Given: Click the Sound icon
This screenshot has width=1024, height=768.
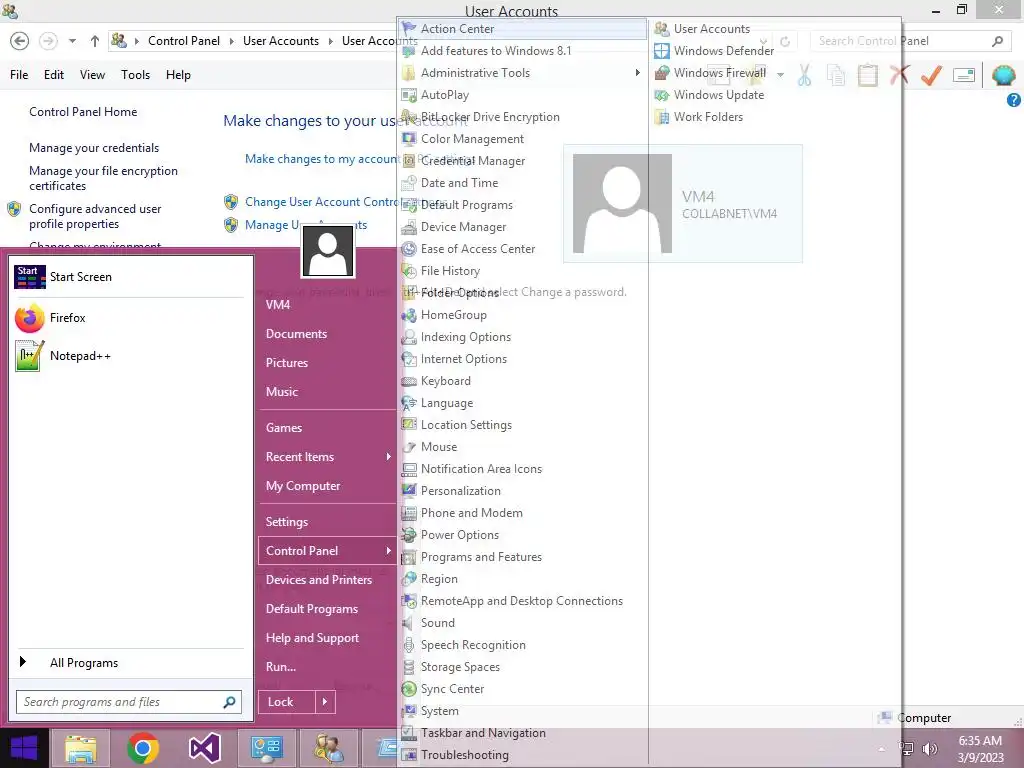Looking at the screenshot, I should (x=409, y=623).
